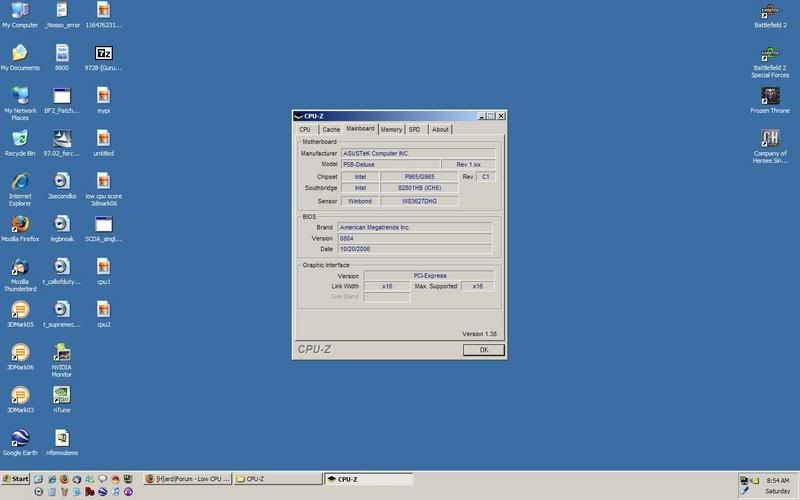Open the 9728-[Guru... 7z archive
The image size is (800, 500).
click(104, 57)
